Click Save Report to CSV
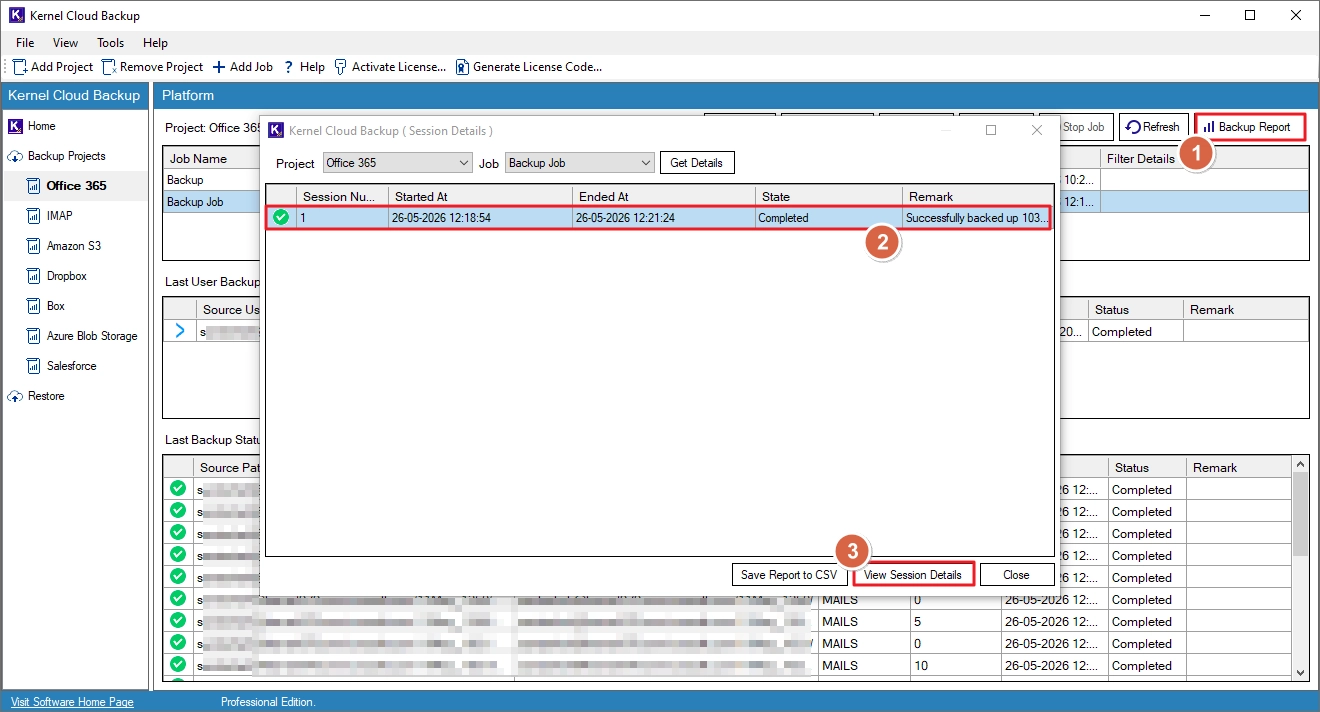This screenshot has height=712, width=1320. click(x=789, y=575)
